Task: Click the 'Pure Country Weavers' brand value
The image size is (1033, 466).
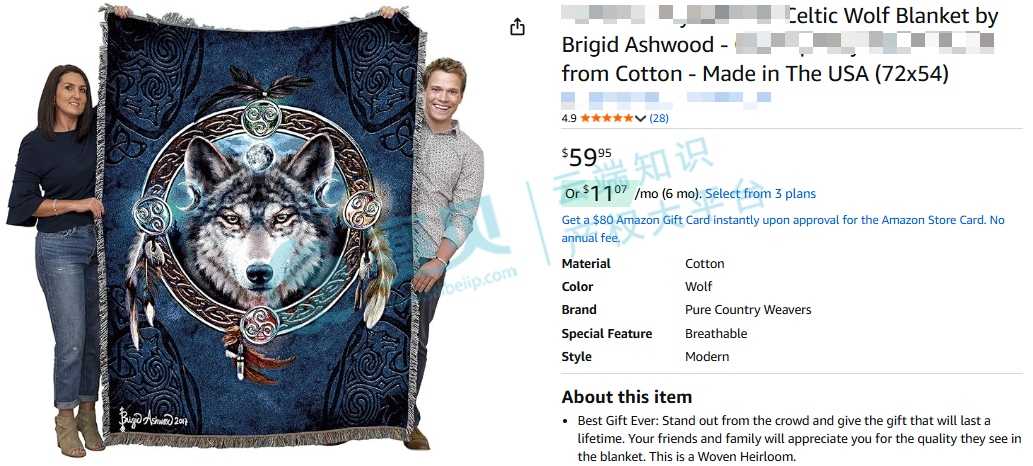Action: [x=748, y=310]
